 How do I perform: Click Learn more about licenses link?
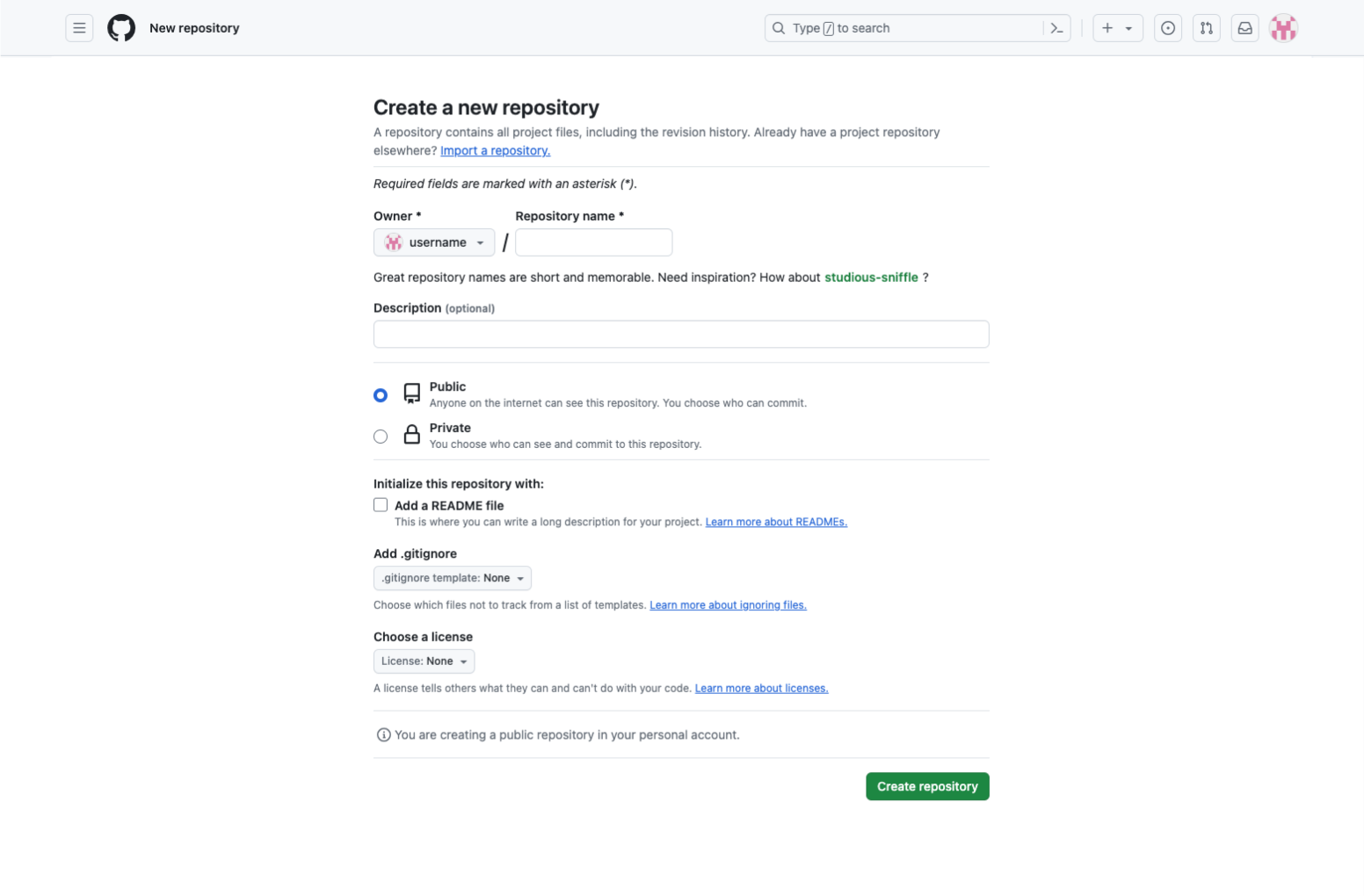click(x=761, y=688)
